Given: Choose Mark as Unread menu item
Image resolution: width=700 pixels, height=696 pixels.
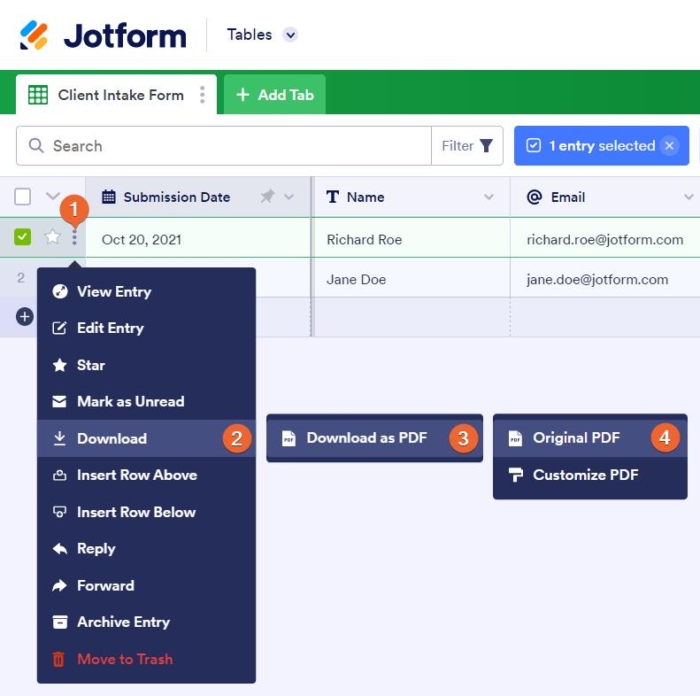Looking at the screenshot, I should tap(146, 401).
